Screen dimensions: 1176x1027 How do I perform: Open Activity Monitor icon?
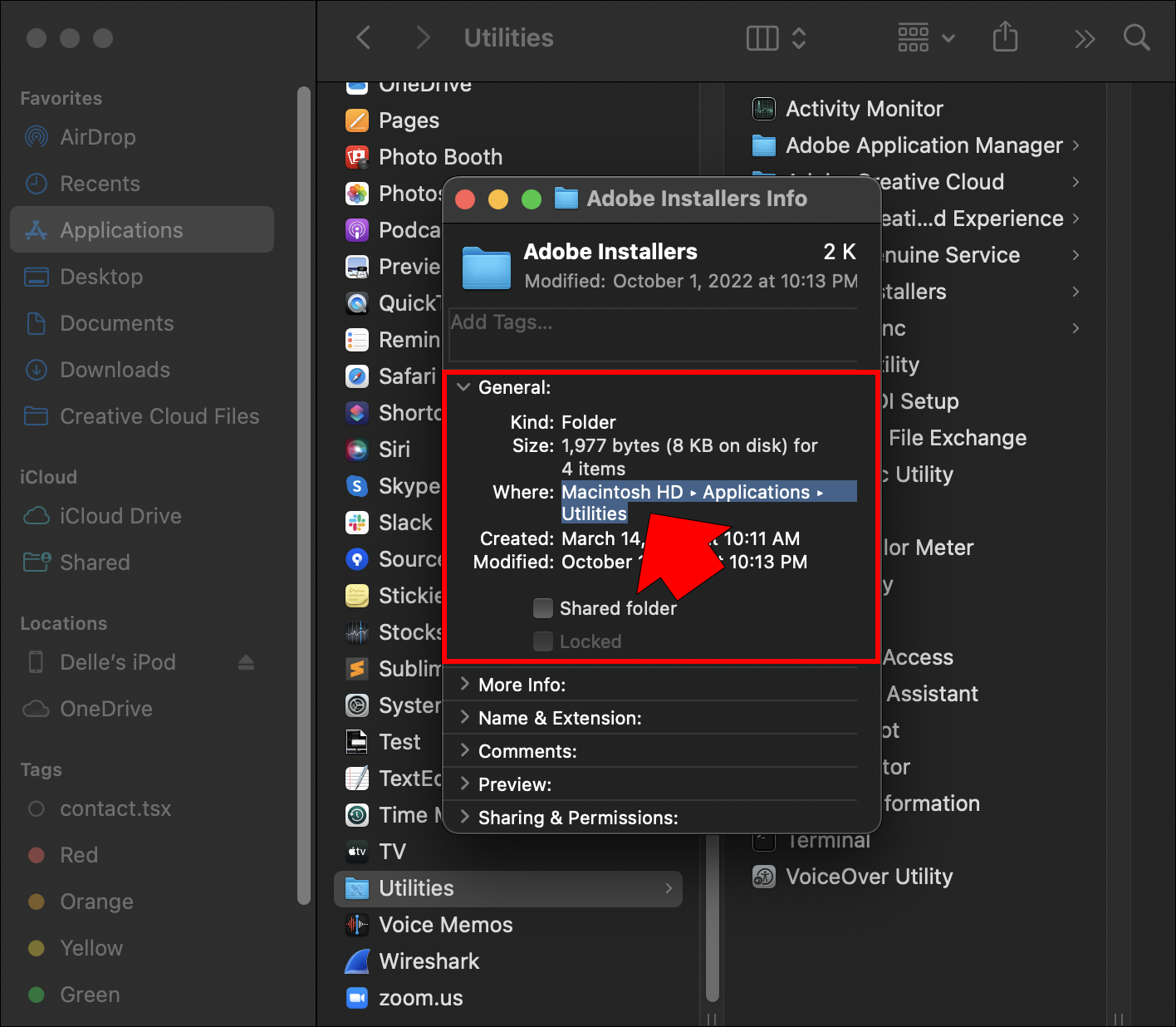[763, 109]
